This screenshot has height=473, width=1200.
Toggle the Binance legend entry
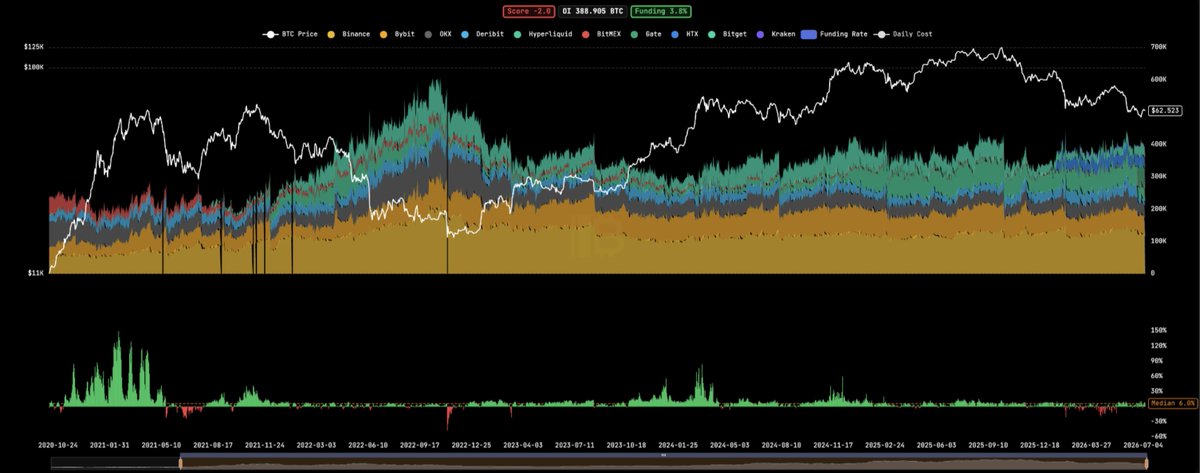click(x=350, y=34)
